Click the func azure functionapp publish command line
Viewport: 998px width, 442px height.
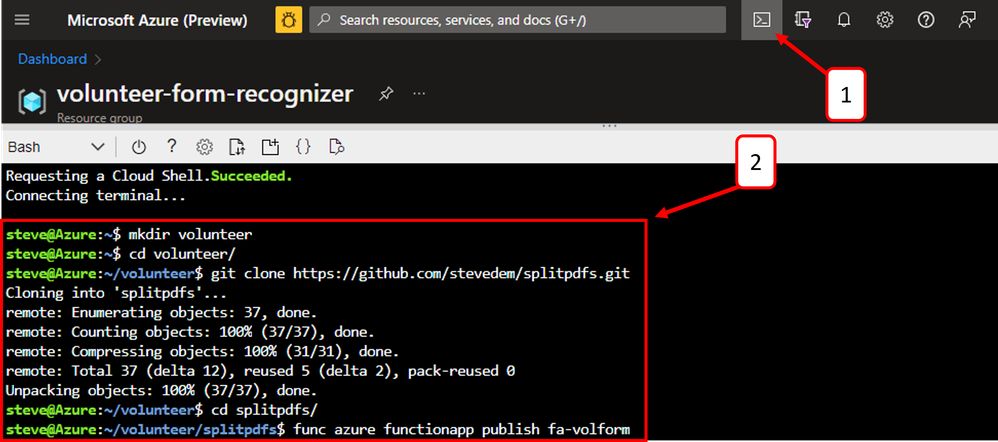coord(318,431)
